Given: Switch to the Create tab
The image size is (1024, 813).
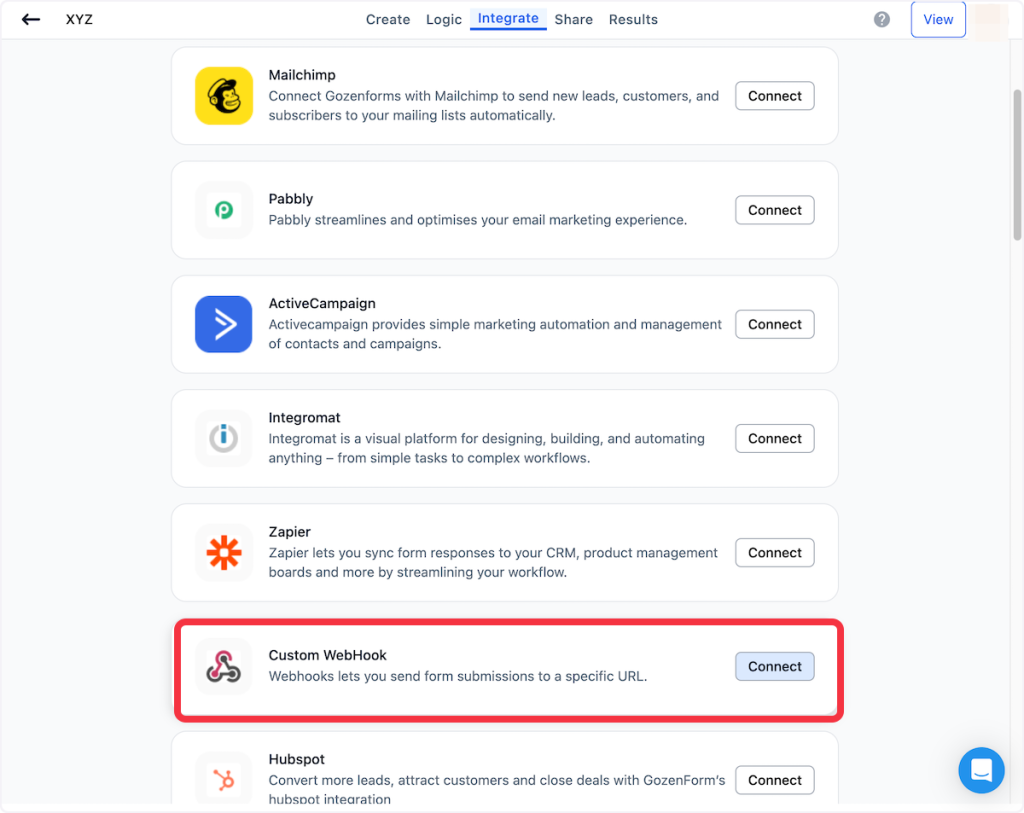Looking at the screenshot, I should [x=388, y=19].
